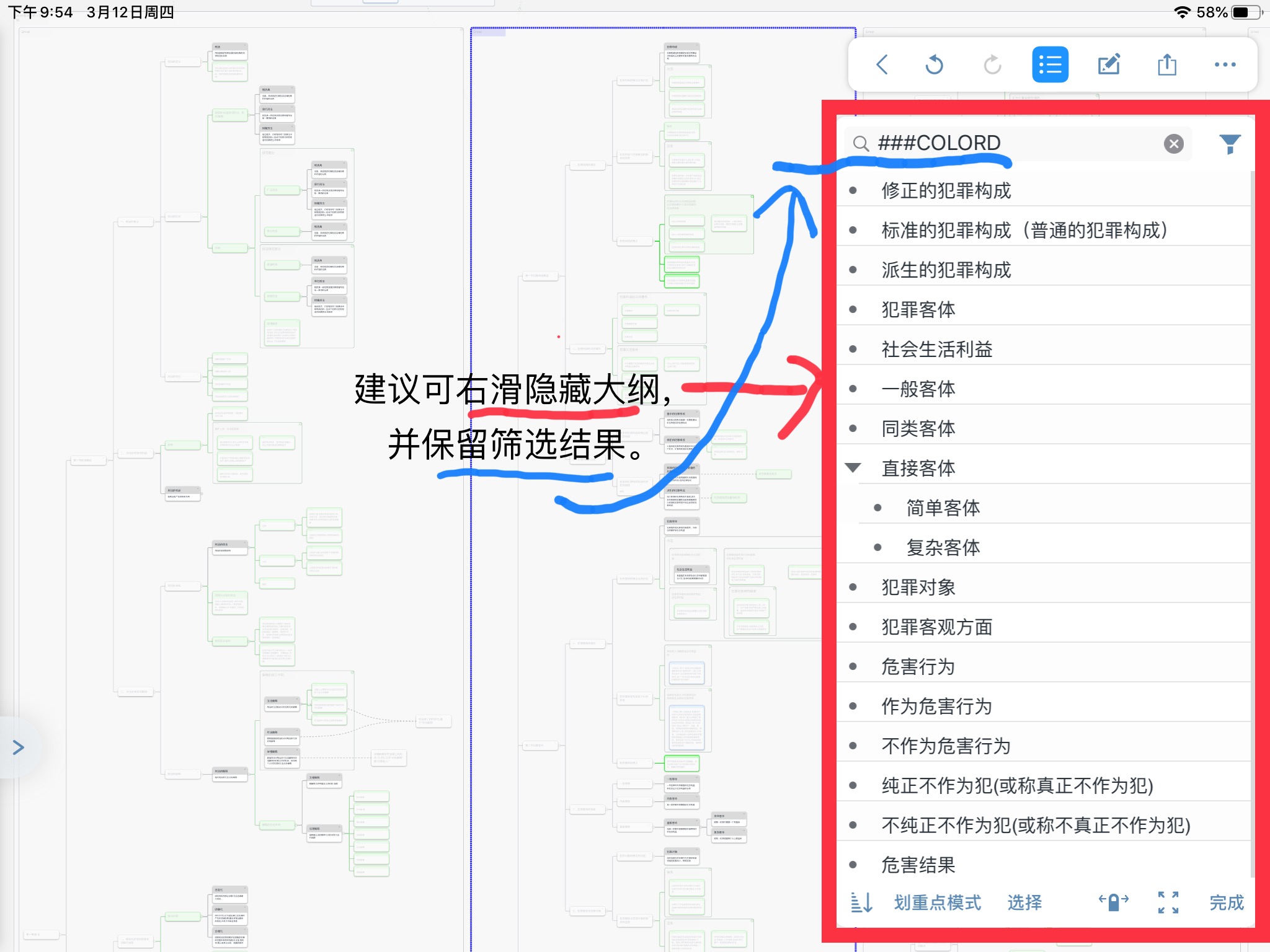Tap the search magnifier icon
Screen dimensions: 1270x952
tap(861, 144)
